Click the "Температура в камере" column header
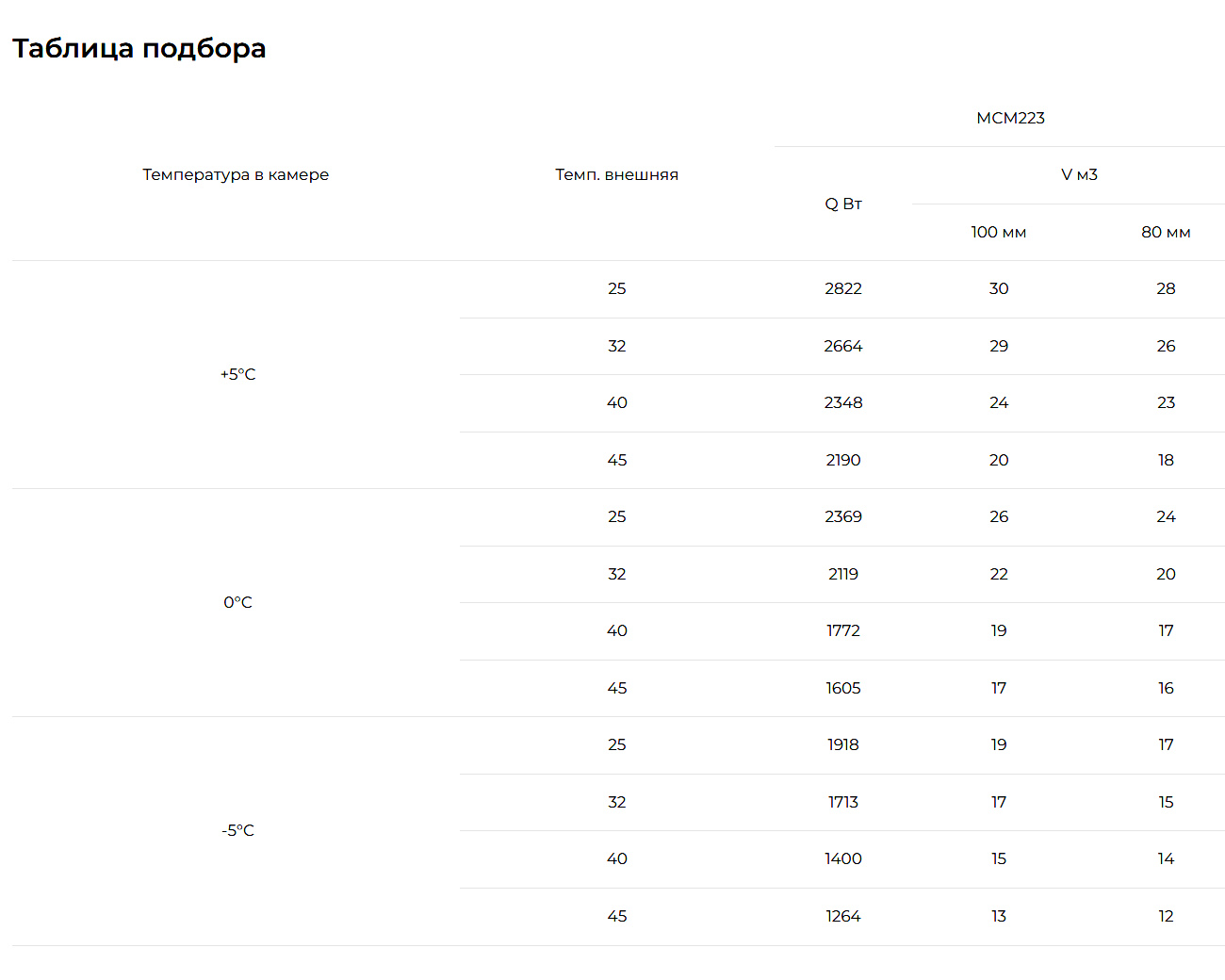 (236, 174)
